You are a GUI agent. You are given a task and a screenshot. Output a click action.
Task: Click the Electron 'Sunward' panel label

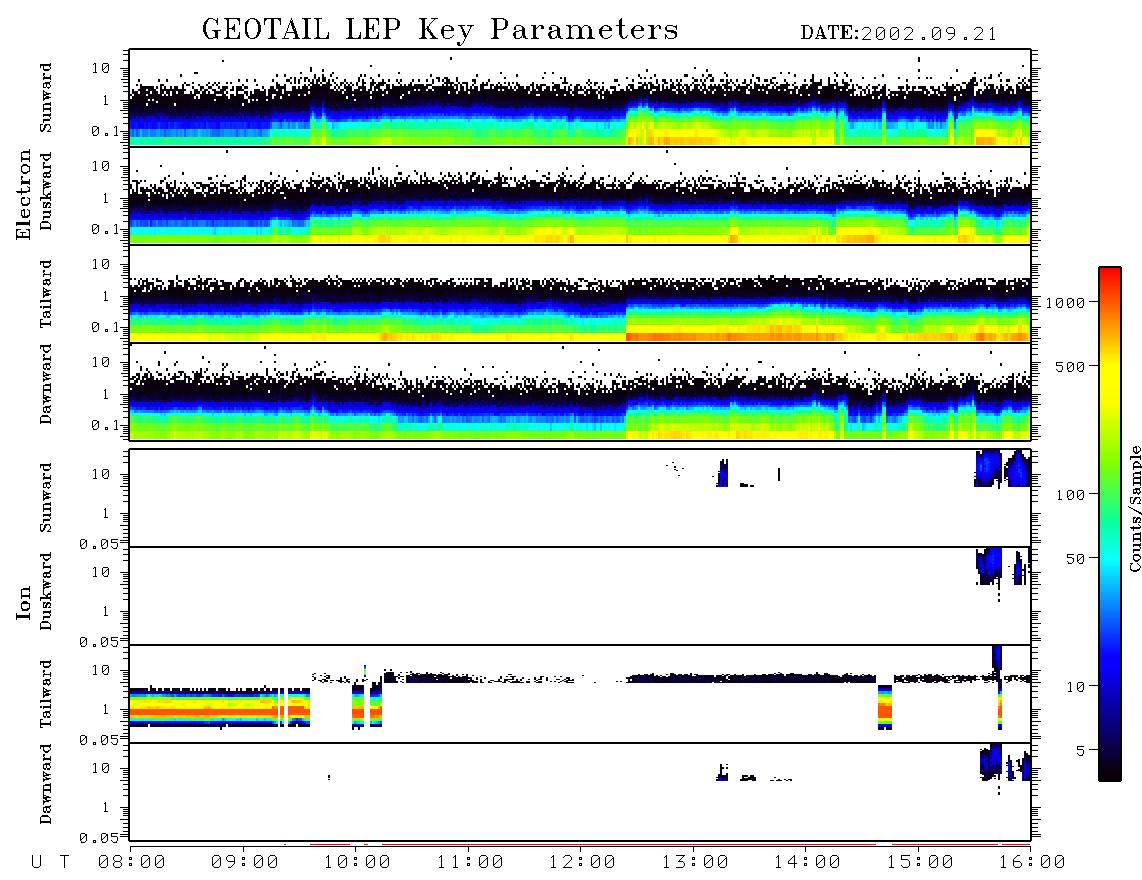pyautogui.click(x=46, y=98)
